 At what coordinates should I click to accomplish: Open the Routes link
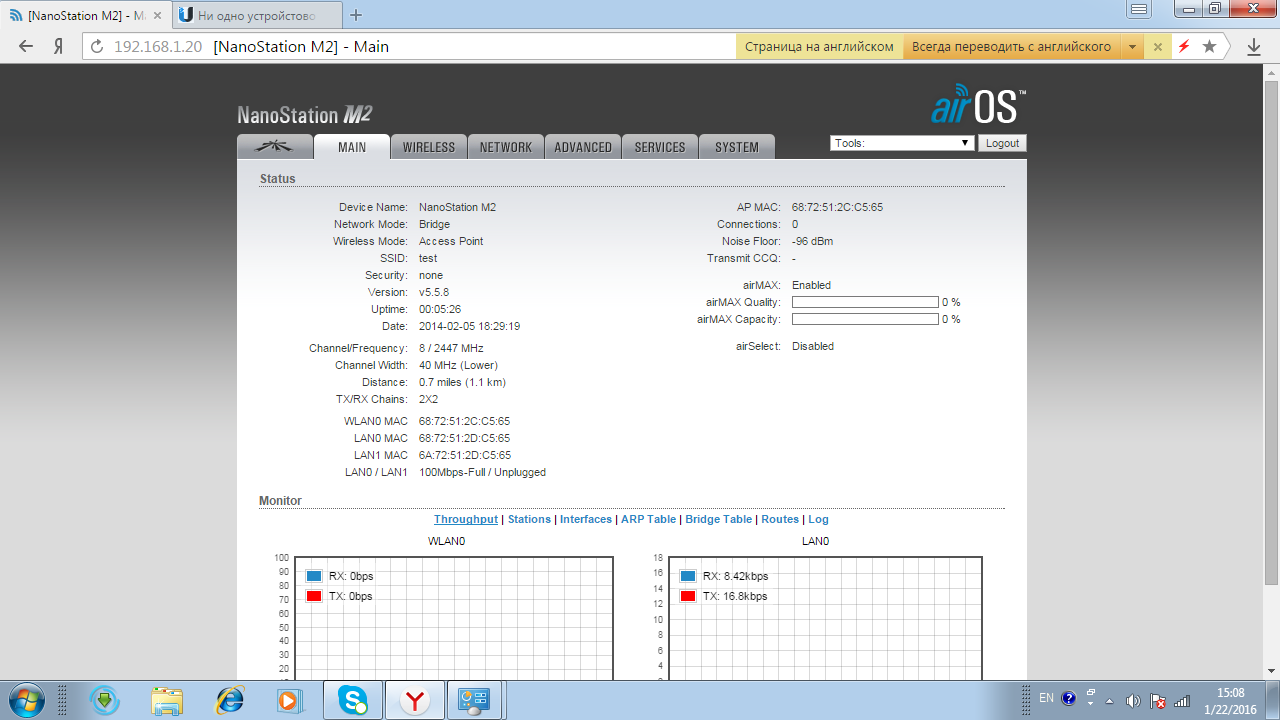780,519
